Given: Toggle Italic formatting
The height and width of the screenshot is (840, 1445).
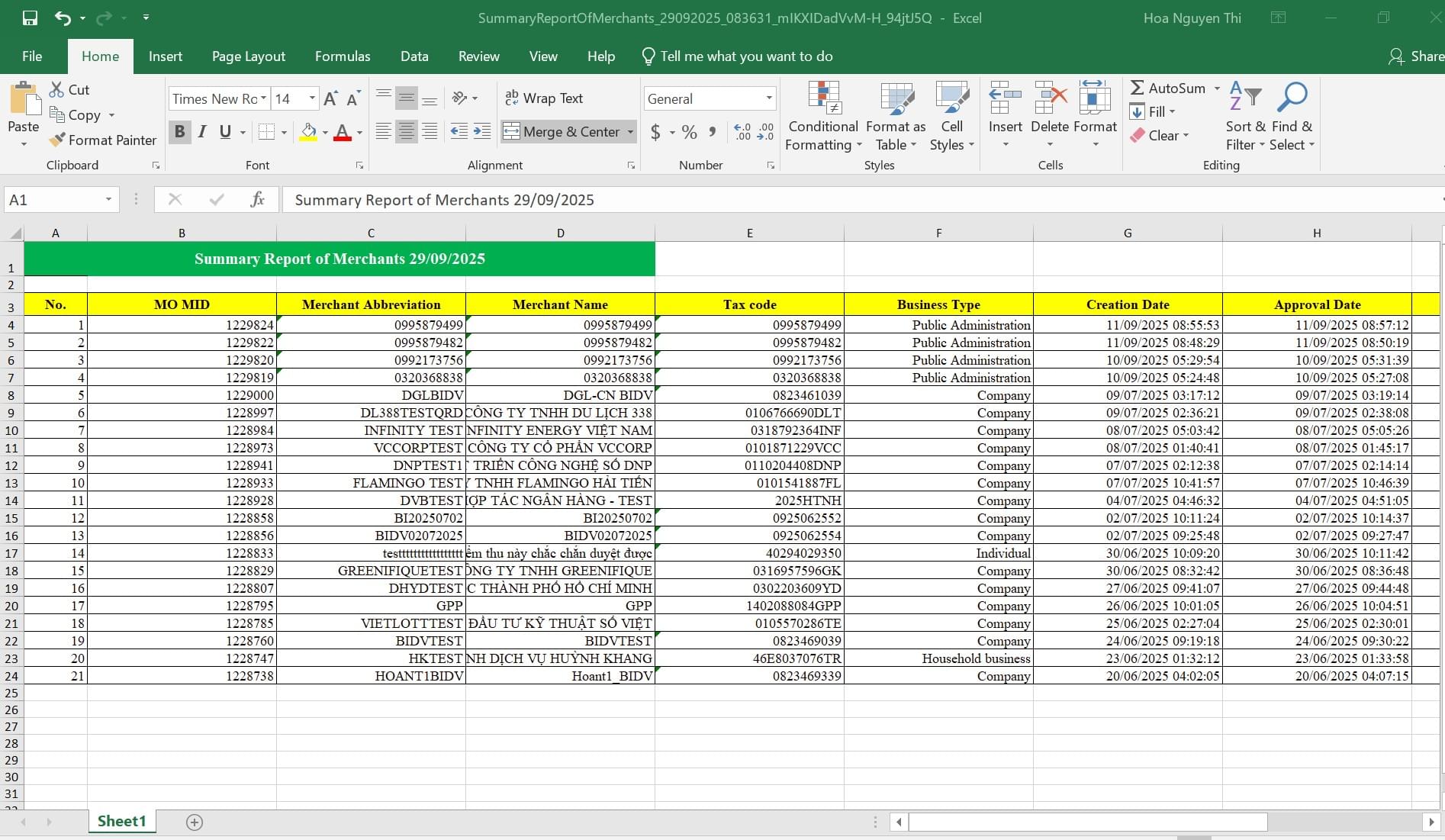Looking at the screenshot, I should (x=202, y=132).
